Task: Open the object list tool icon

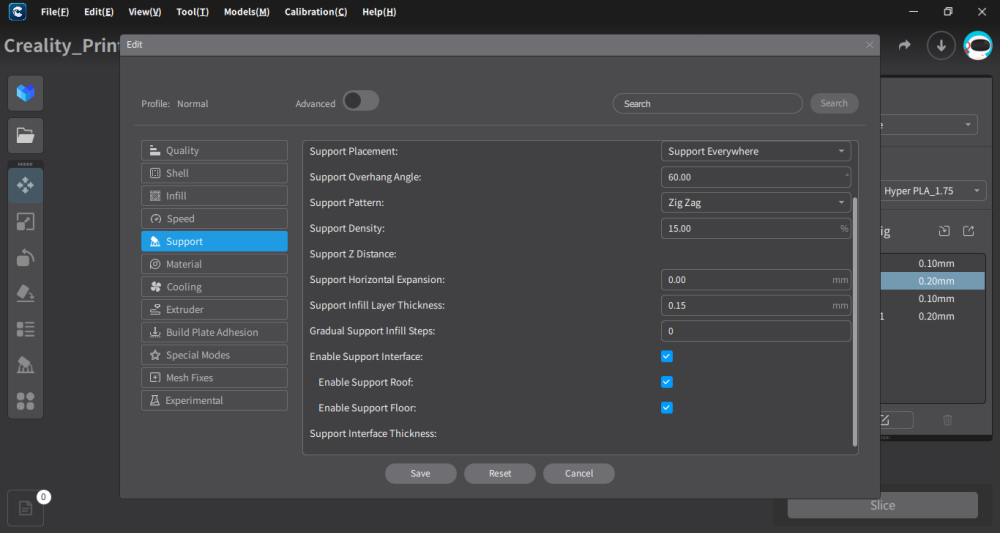Action: pos(26,329)
